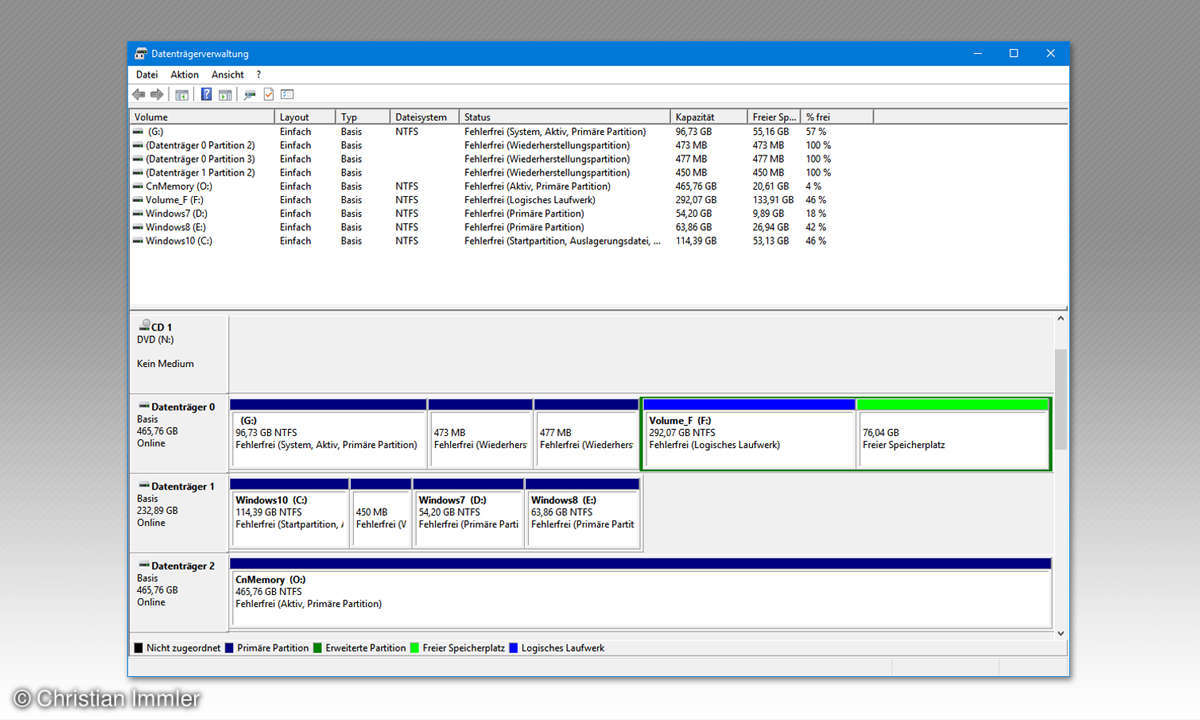Select the (G:) 96,73 GB NTFS partition block
The image size is (1200, 720).
pos(329,433)
